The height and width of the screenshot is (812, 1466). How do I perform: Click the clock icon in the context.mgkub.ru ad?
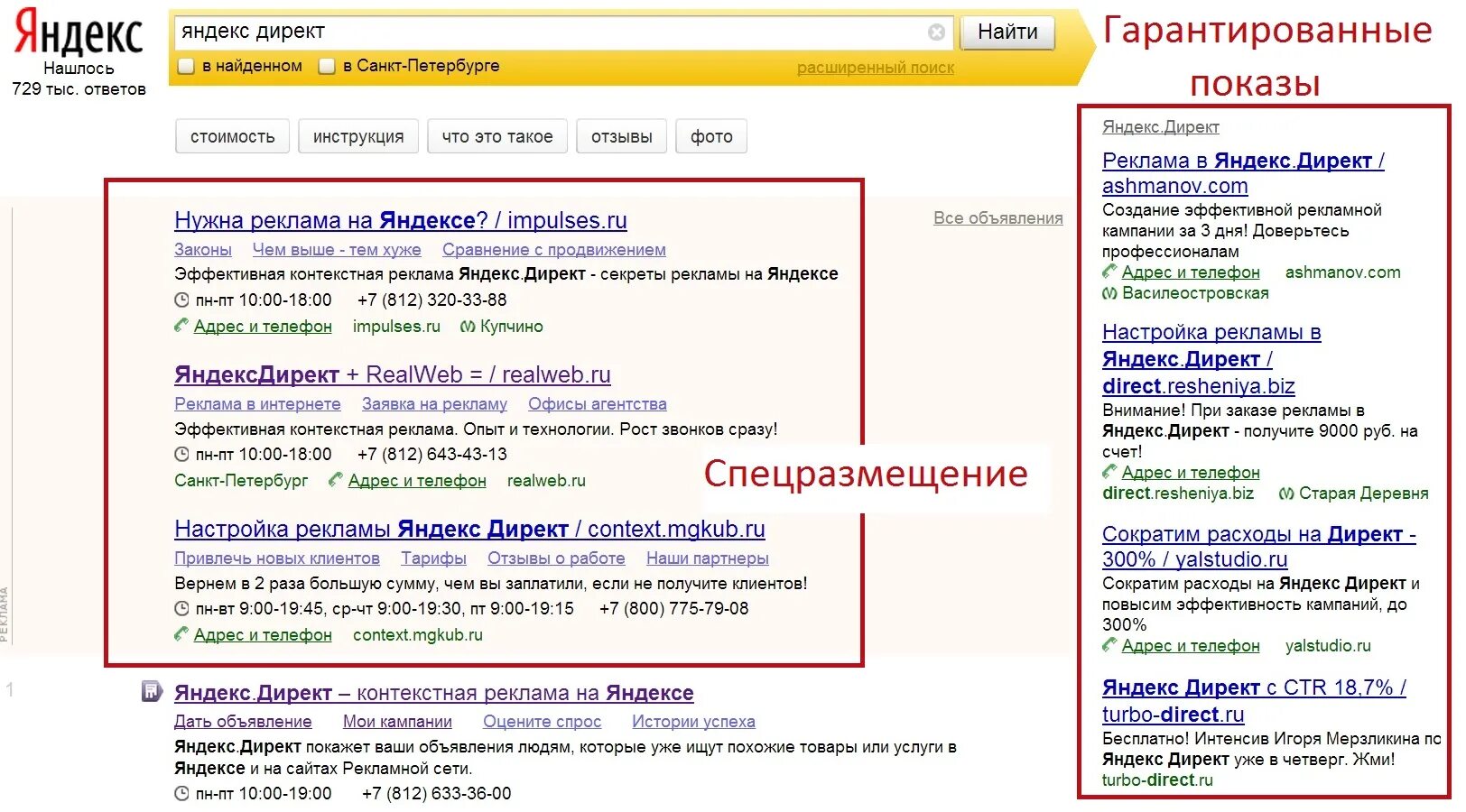181,609
